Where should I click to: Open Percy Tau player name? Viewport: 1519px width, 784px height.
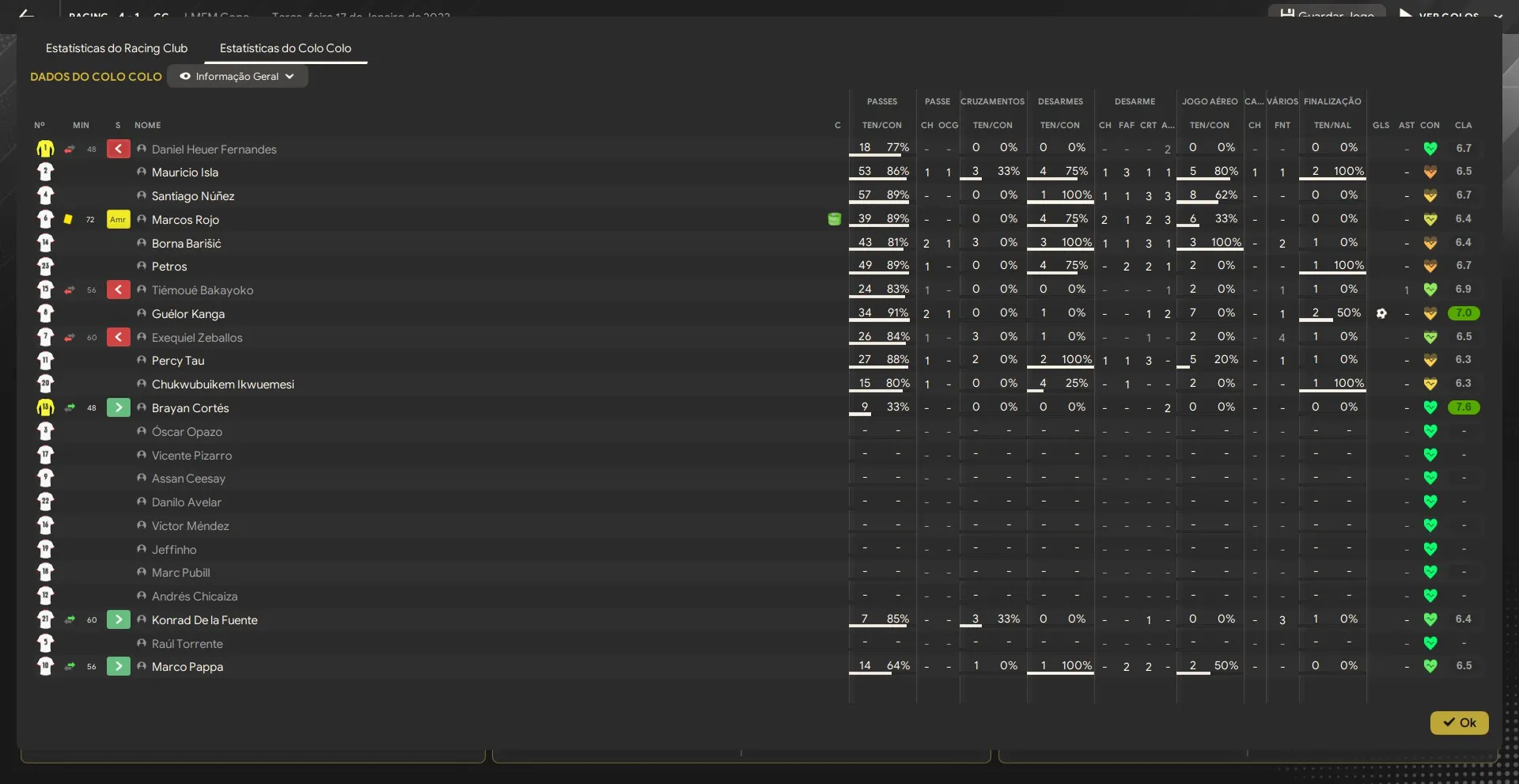[x=178, y=361]
